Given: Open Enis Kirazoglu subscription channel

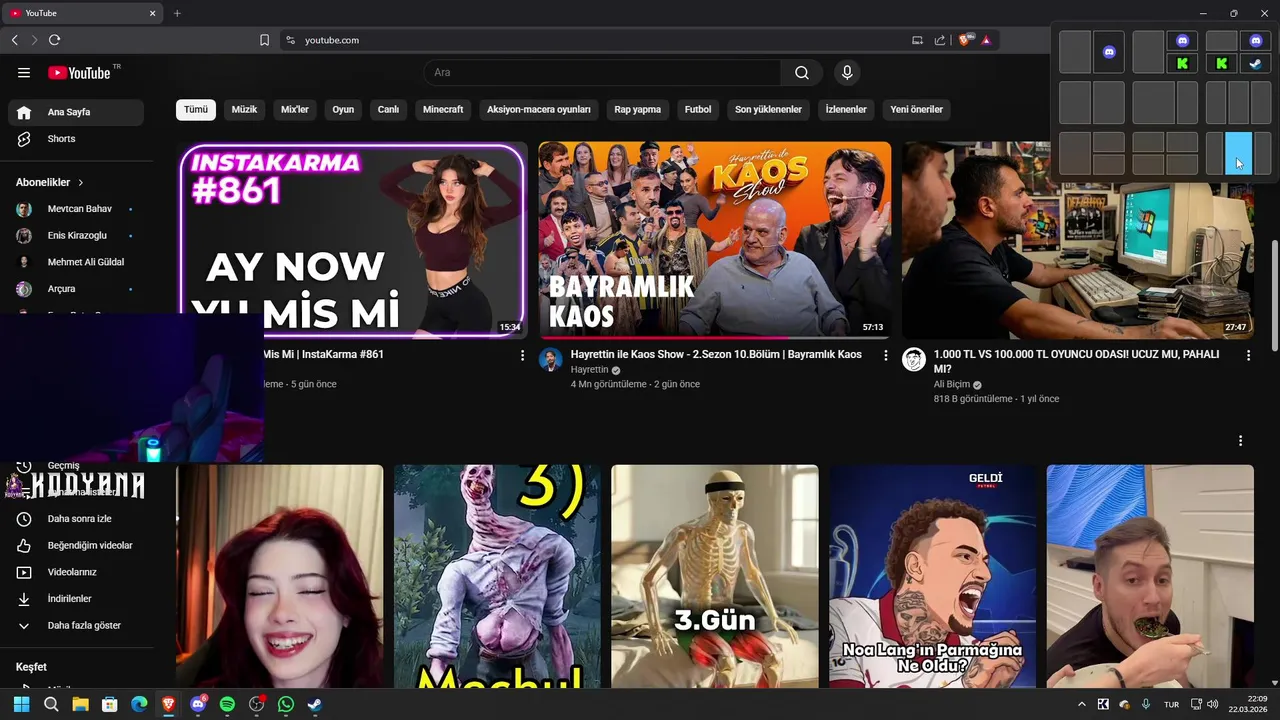Looking at the screenshot, I should tap(76, 236).
